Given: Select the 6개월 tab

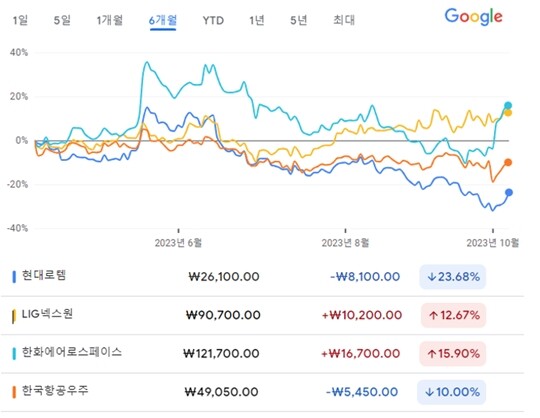Looking at the screenshot, I should pyautogui.click(x=163, y=20).
